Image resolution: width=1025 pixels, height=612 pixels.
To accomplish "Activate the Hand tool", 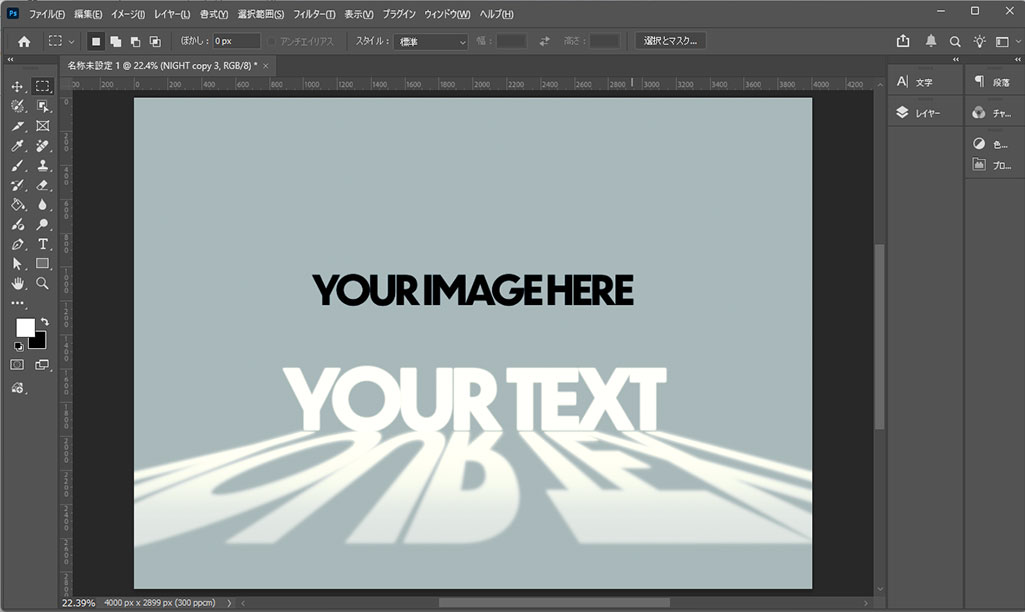I will point(17,284).
